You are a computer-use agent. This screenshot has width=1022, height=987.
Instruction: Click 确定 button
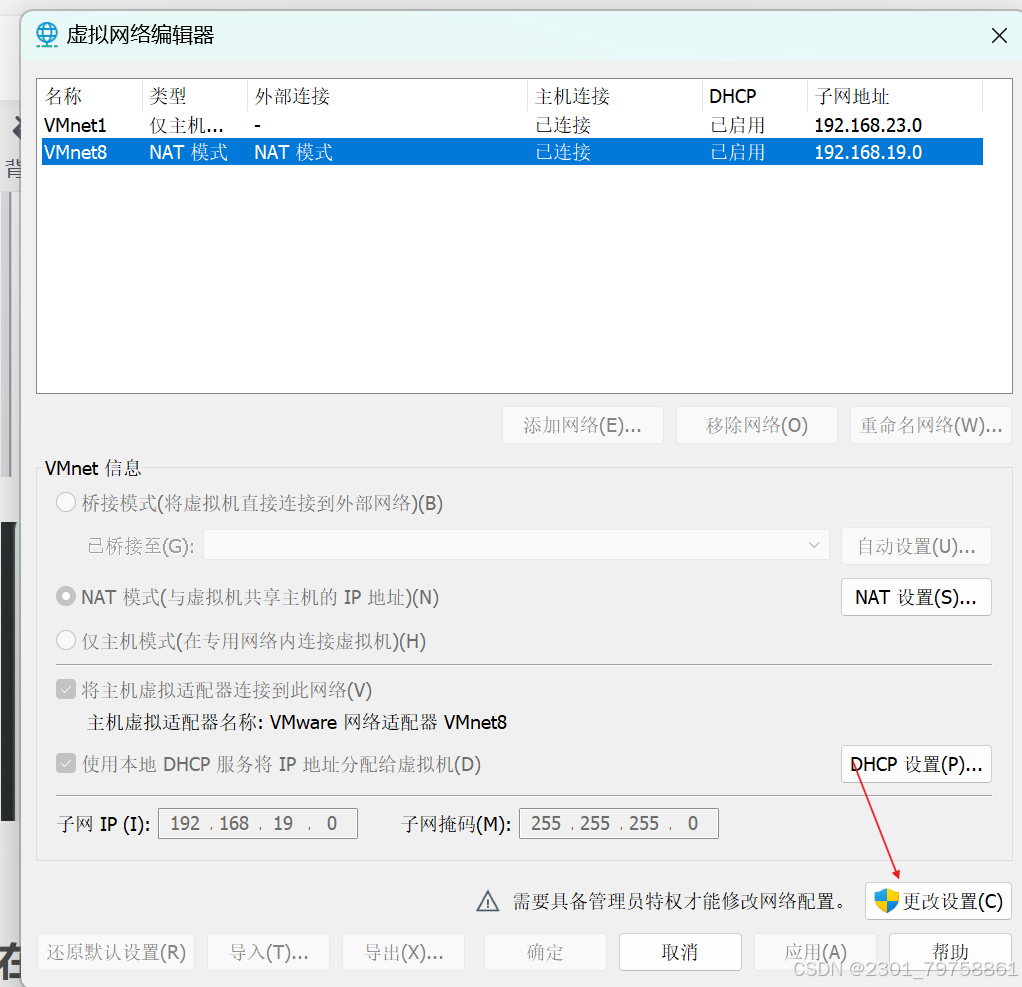[546, 952]
